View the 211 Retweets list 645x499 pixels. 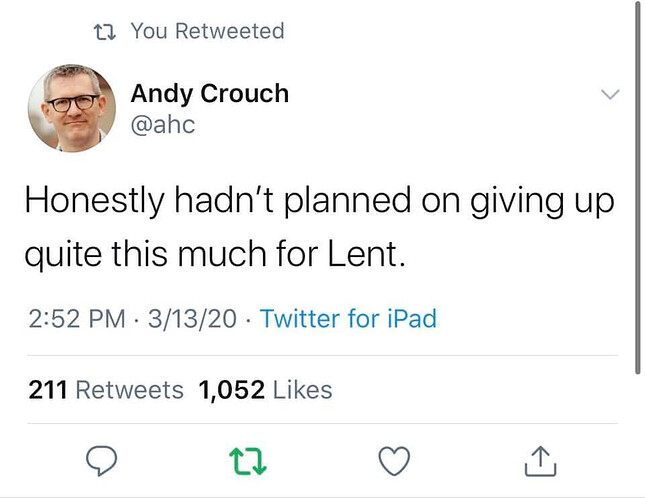pyautogui.click(x=106, y=390)
